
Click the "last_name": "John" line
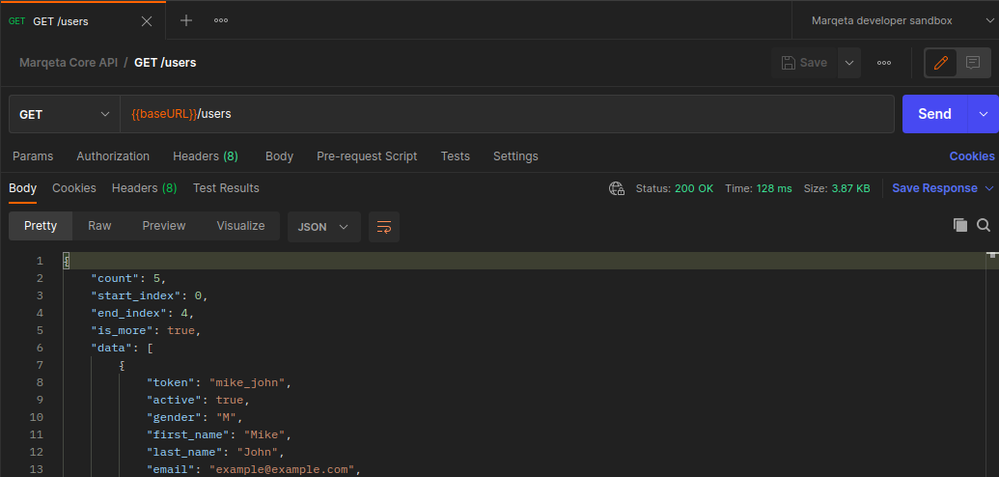click(215, 452)
